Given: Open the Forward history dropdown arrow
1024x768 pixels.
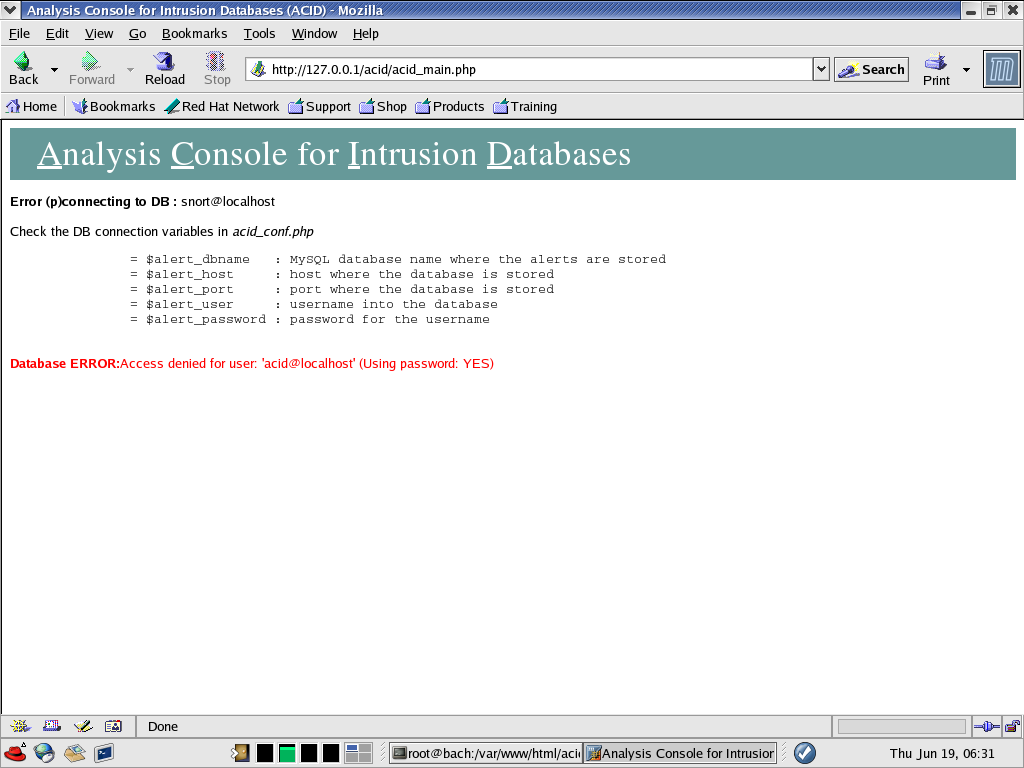Looking at the screenshot, I should point(130,70).
